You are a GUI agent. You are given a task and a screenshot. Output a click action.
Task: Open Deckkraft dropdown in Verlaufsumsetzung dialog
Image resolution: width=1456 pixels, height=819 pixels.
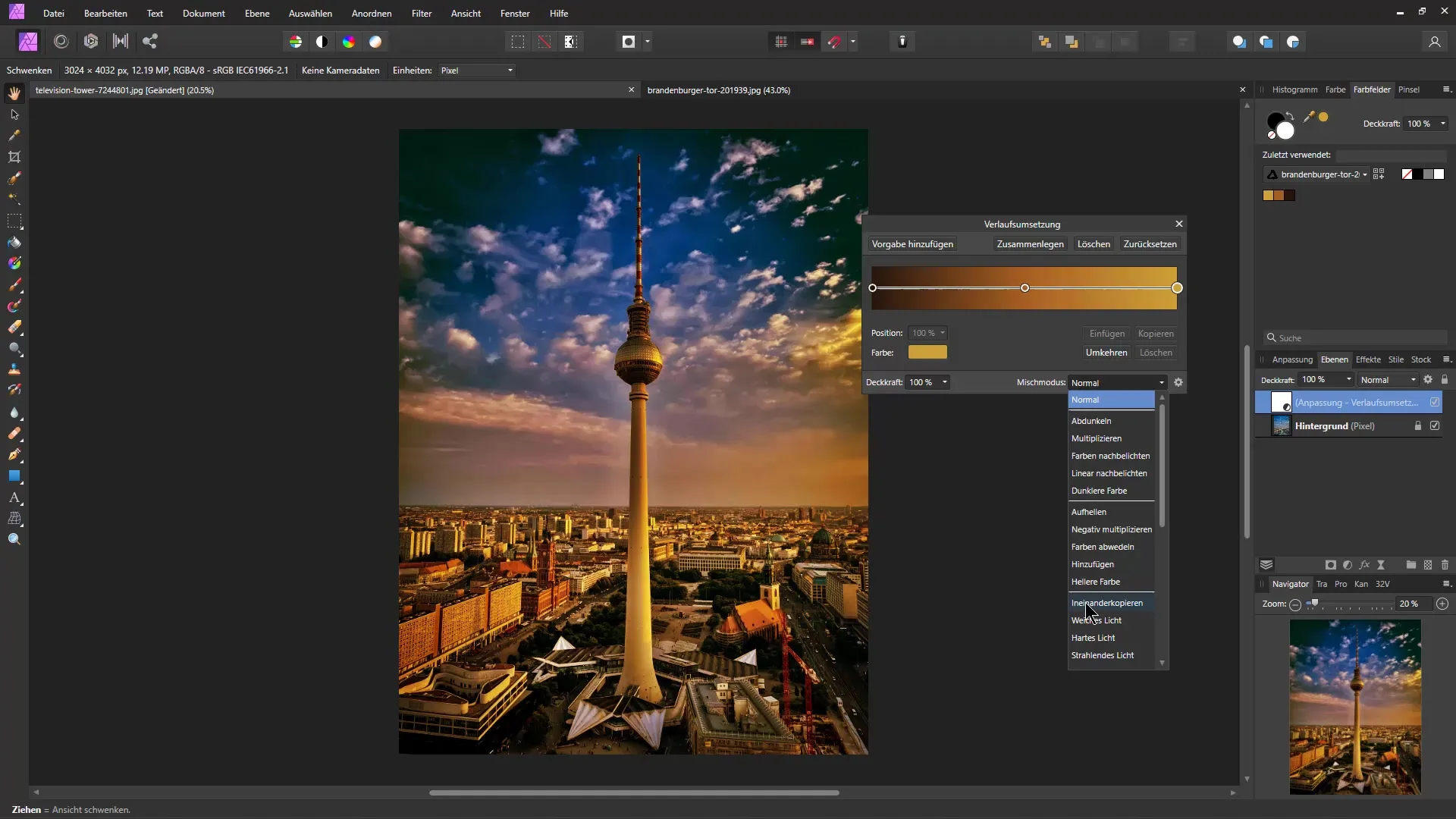[927, 382]
